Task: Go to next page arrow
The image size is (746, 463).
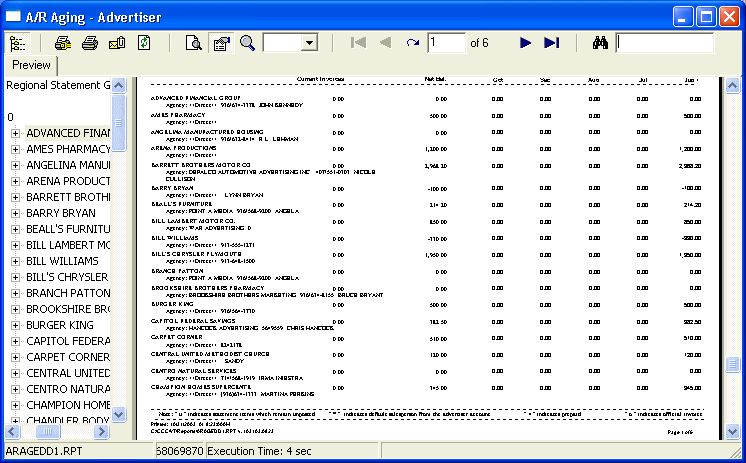Action: [x=525, y=43]
